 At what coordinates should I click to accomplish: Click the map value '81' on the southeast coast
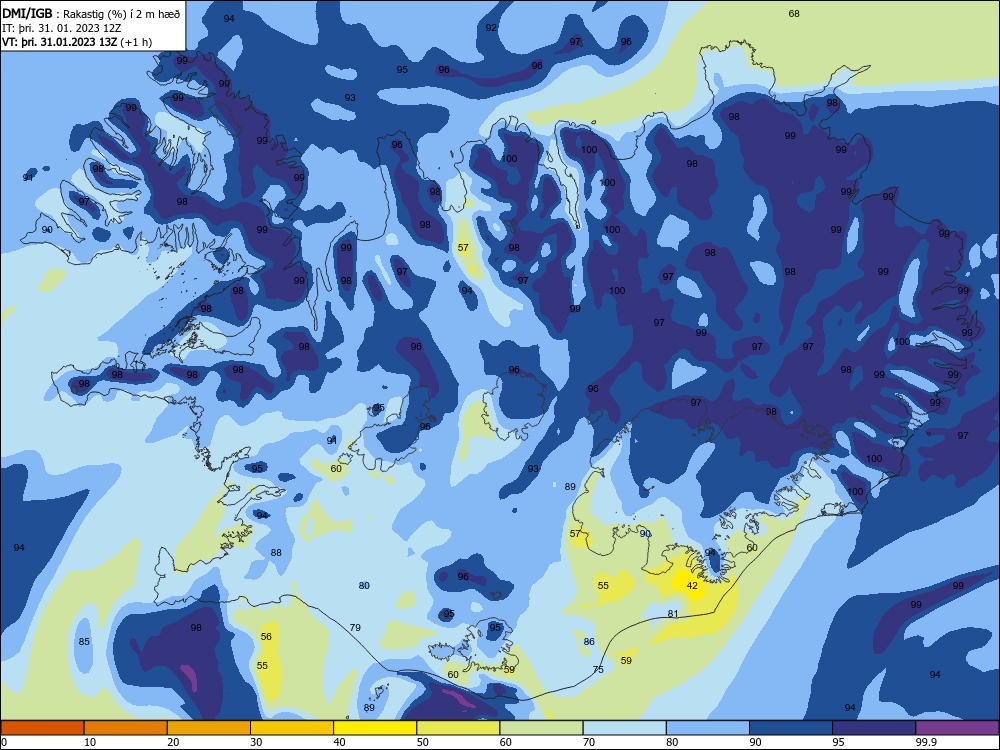(673, 614)
